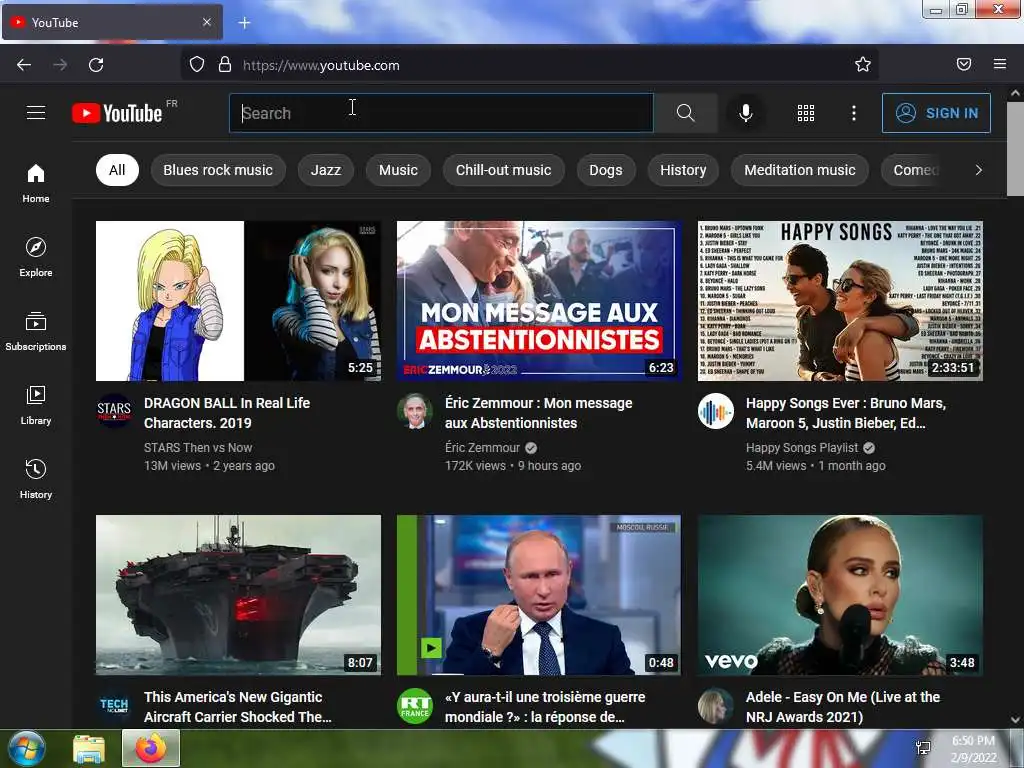Select the Blues rock music chip

pyautogui.click(x=218, y=170)
